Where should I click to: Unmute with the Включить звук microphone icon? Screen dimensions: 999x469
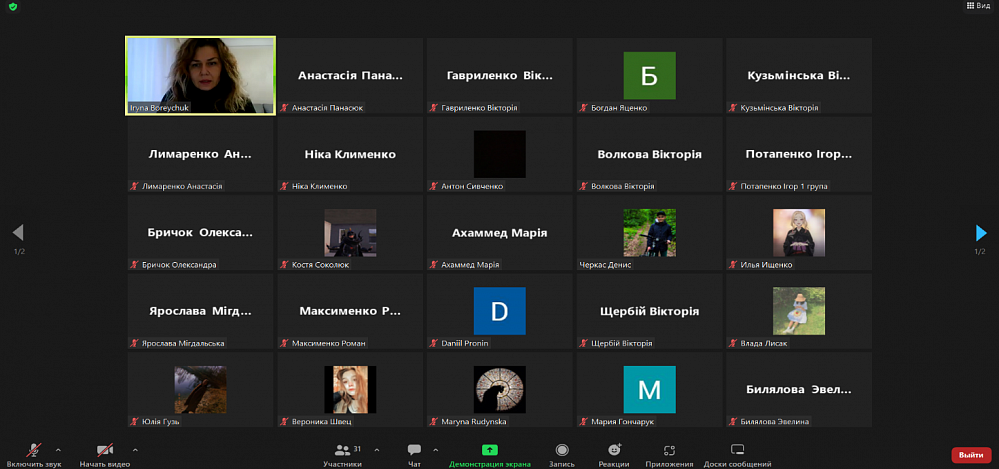[x=34, y=451]
